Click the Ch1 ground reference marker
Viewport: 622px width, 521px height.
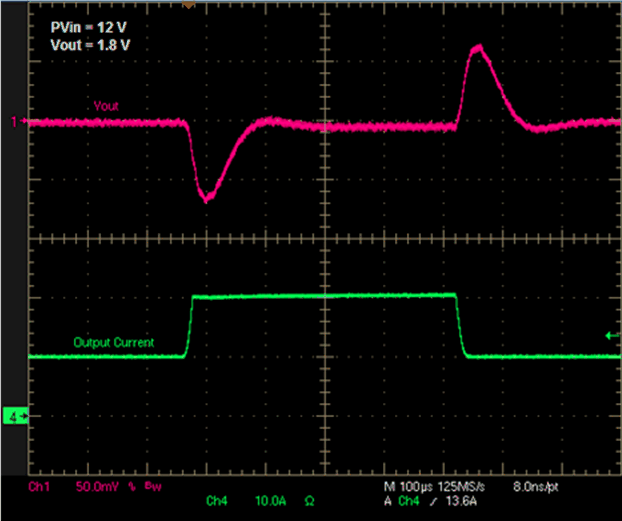point(18,121)
